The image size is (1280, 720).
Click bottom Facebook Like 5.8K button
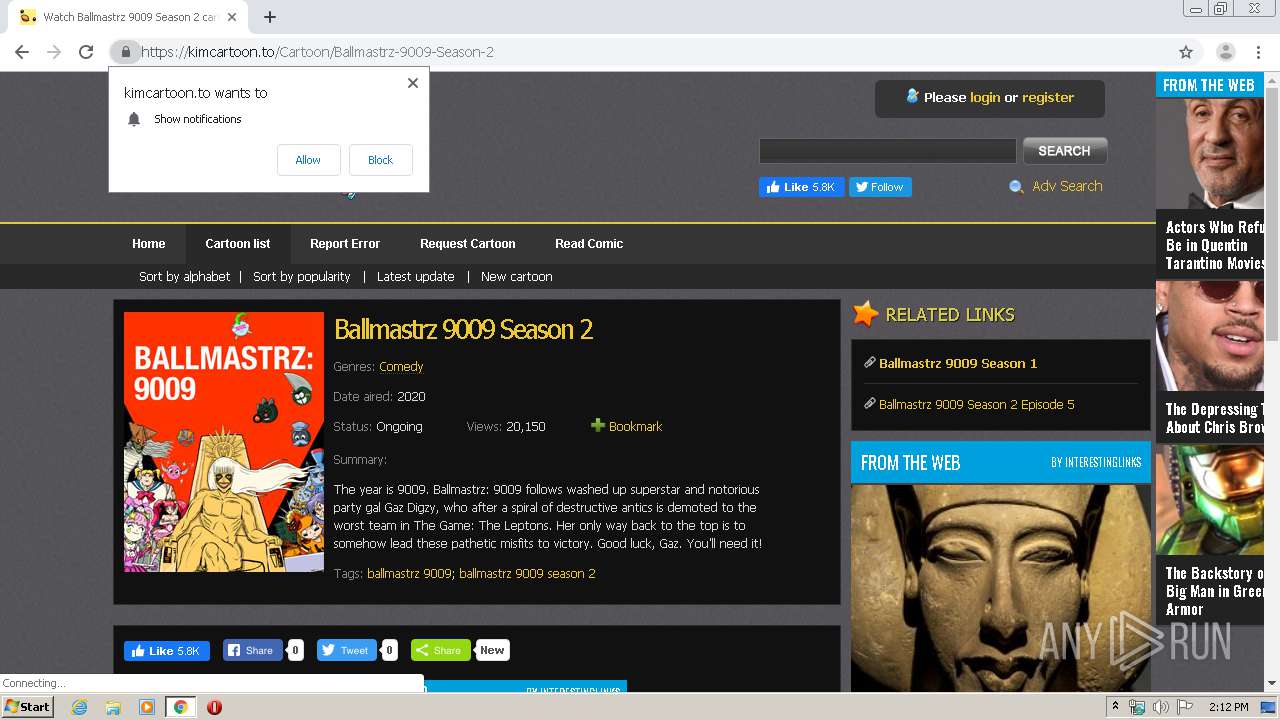[x=167, y=650]
